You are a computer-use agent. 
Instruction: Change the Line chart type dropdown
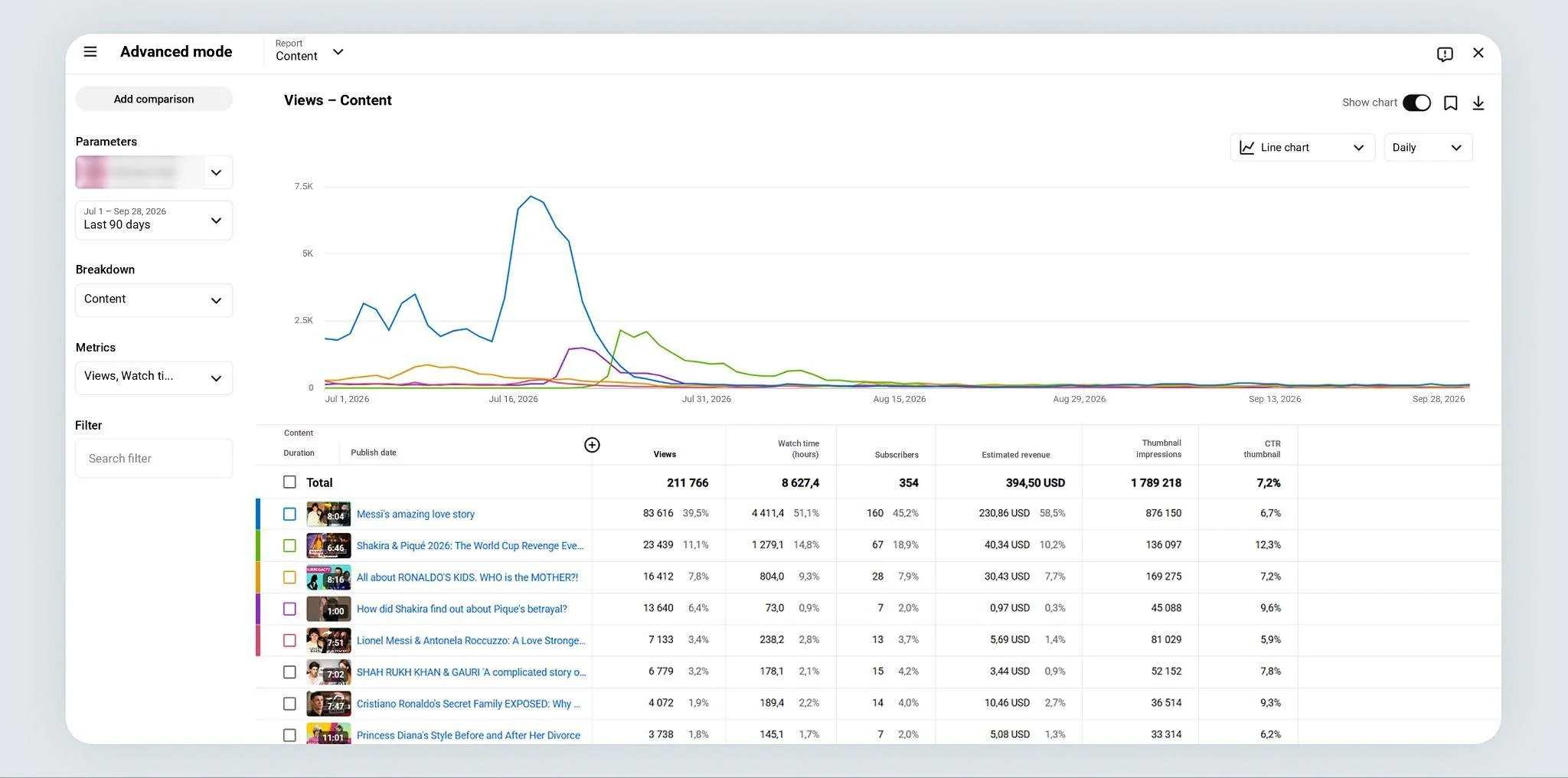1302,147
